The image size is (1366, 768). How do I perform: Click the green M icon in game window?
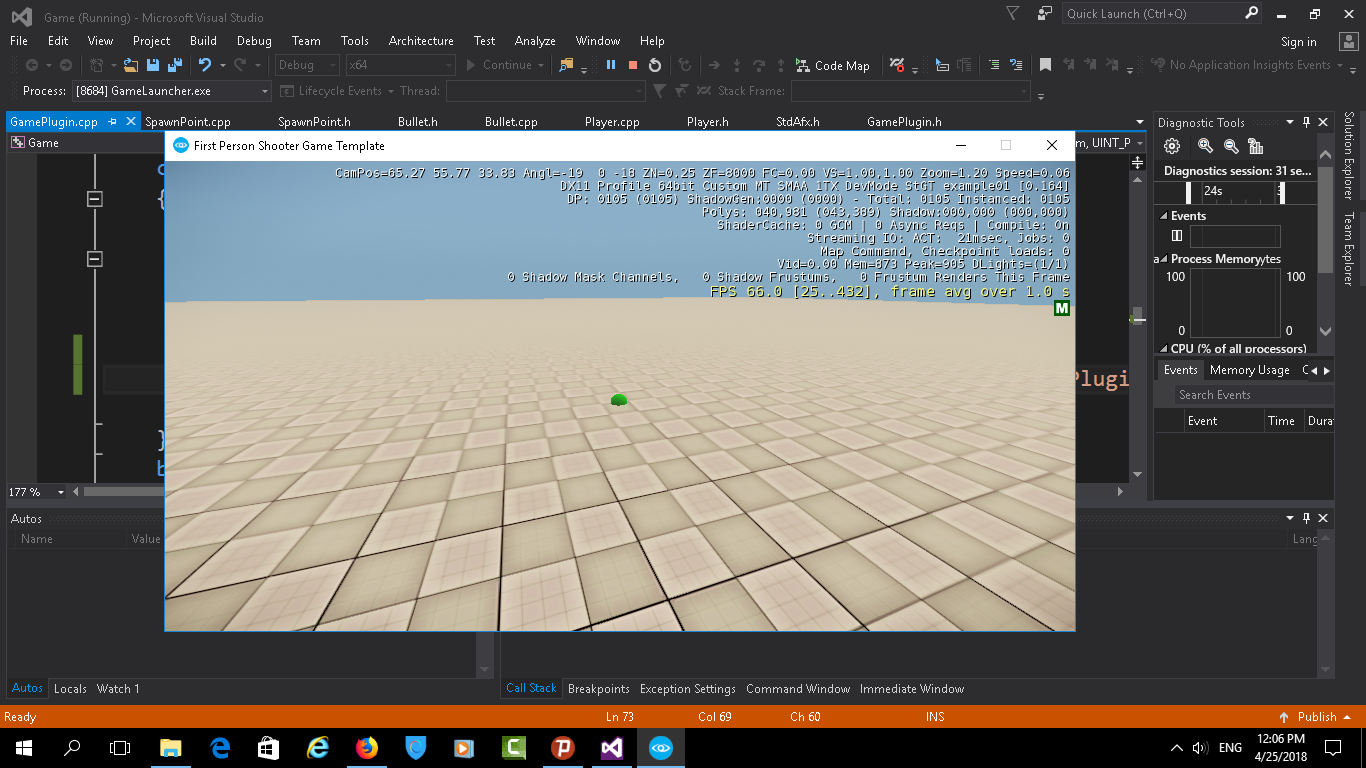tap(1062, 308)
